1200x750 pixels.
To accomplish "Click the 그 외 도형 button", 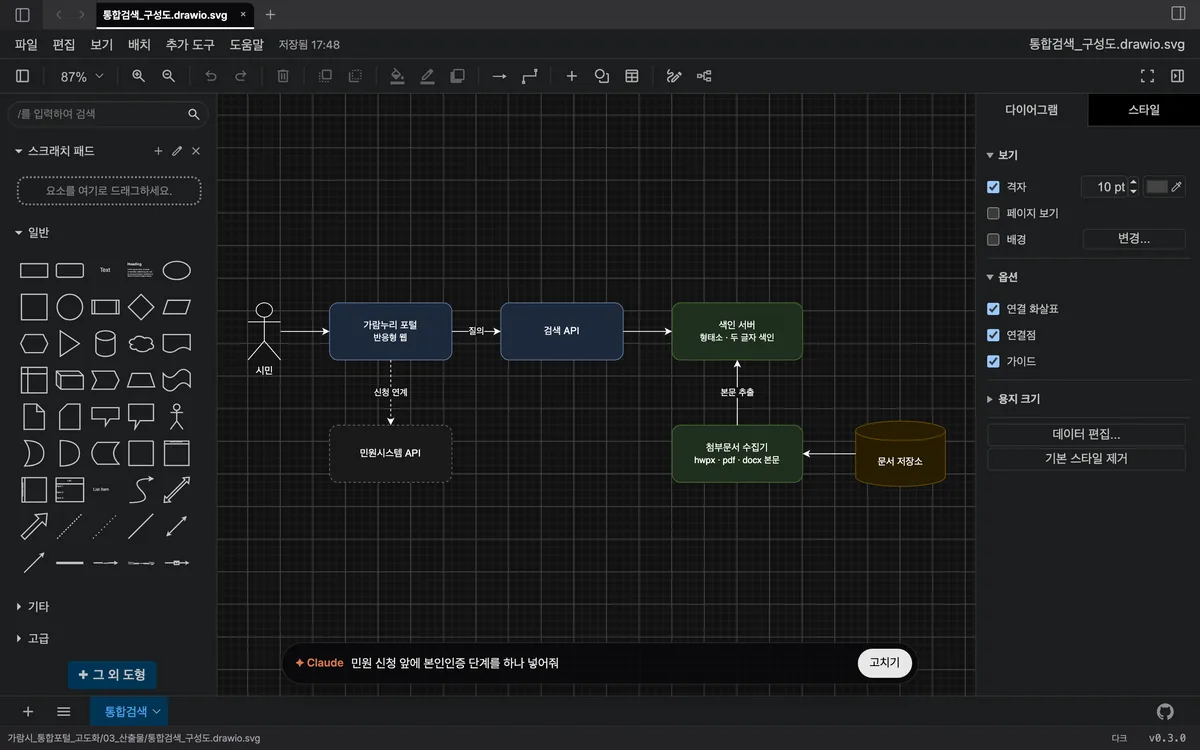I will click(112, 675).
